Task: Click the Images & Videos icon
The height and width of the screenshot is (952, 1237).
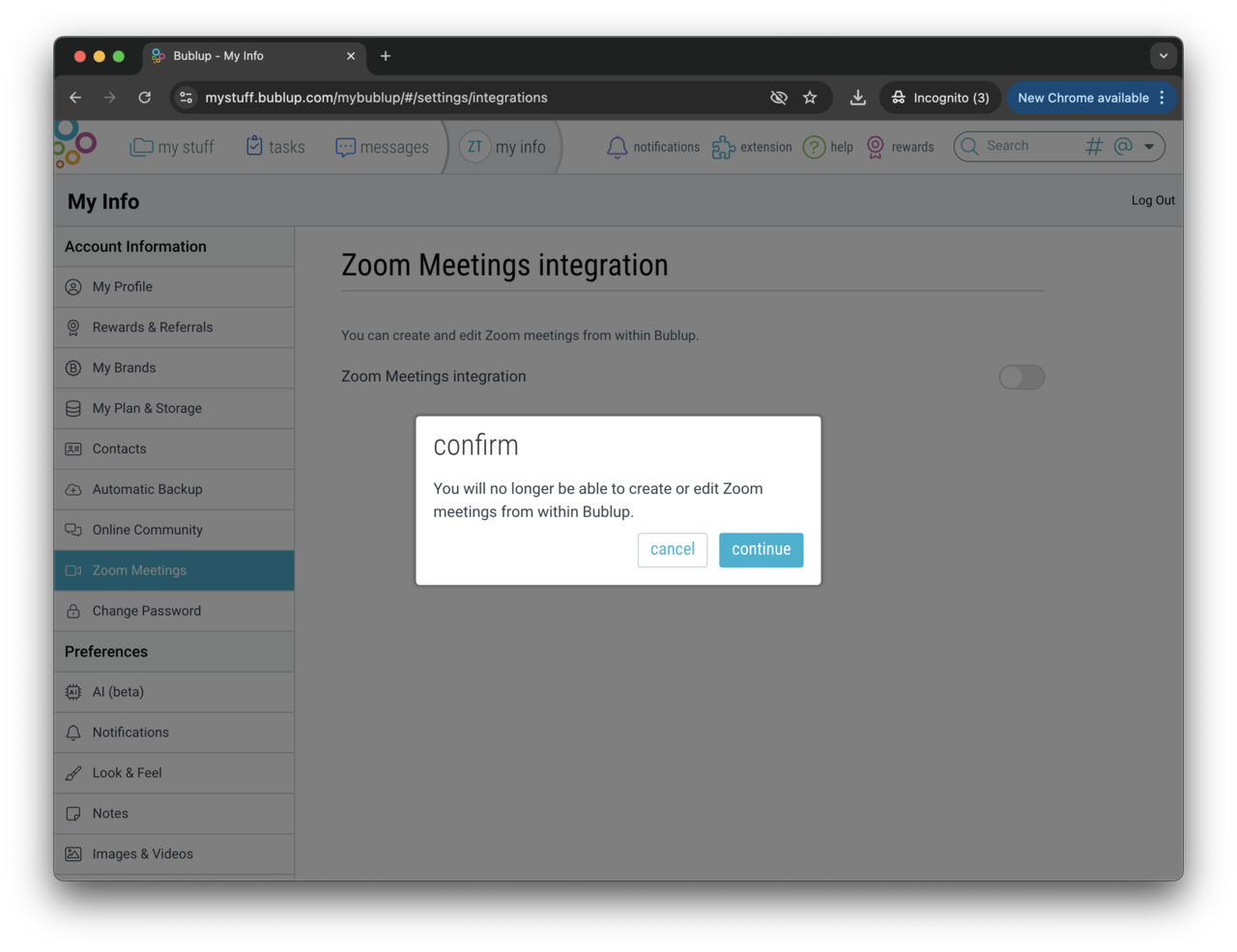Action: 73,854
